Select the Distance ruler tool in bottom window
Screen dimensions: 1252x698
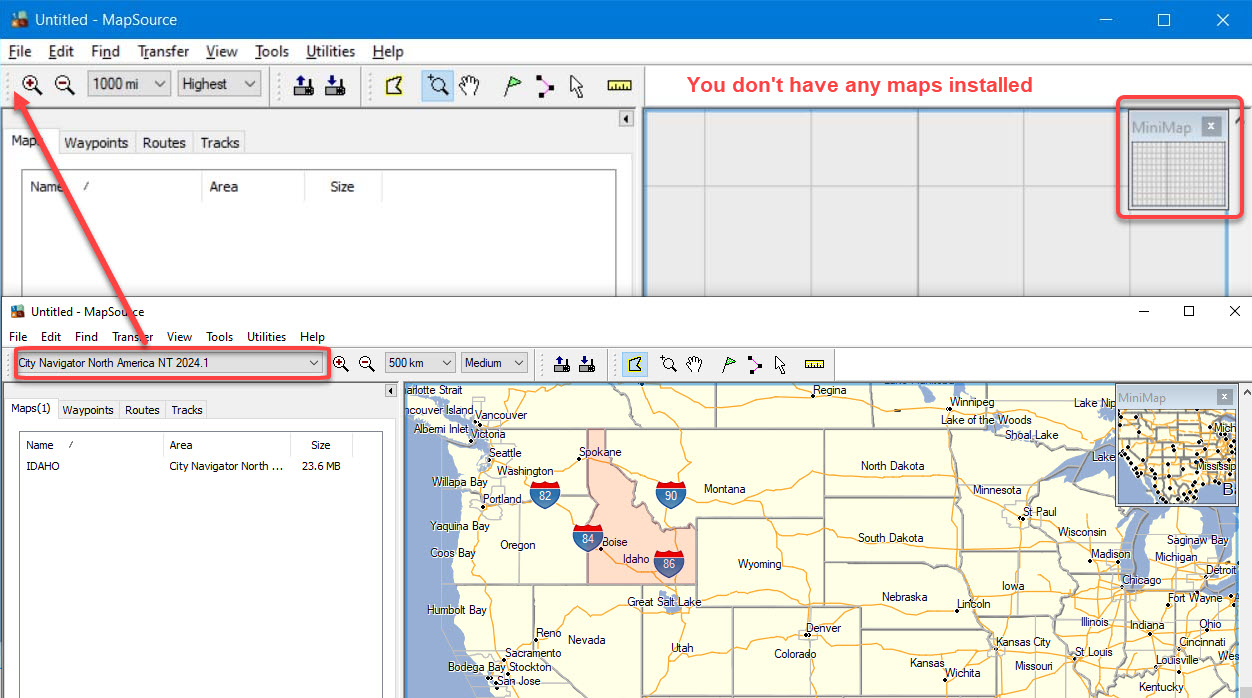[x=814, y=364]
